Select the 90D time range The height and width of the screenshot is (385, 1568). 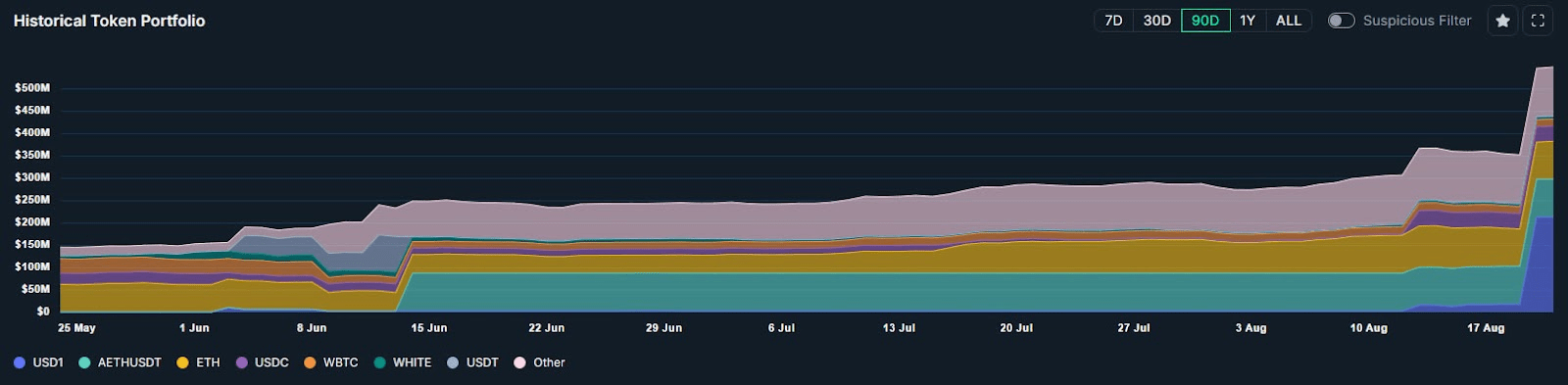[x=1205, y=21]
